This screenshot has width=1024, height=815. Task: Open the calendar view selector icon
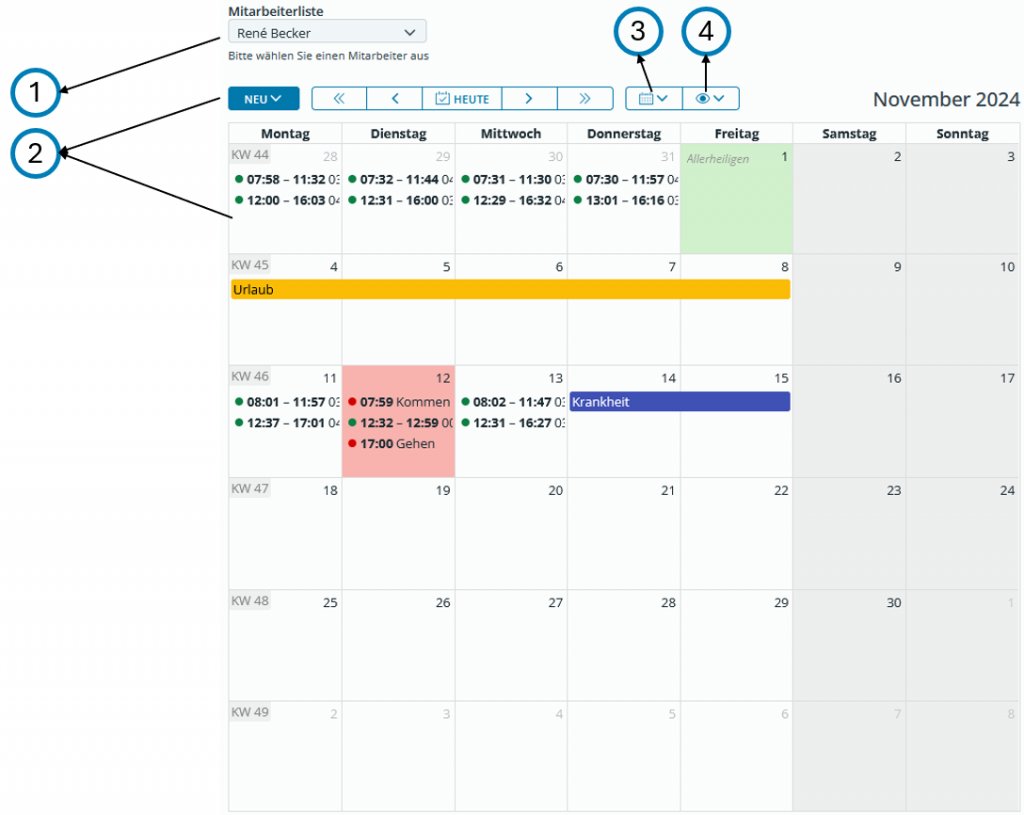653,98
